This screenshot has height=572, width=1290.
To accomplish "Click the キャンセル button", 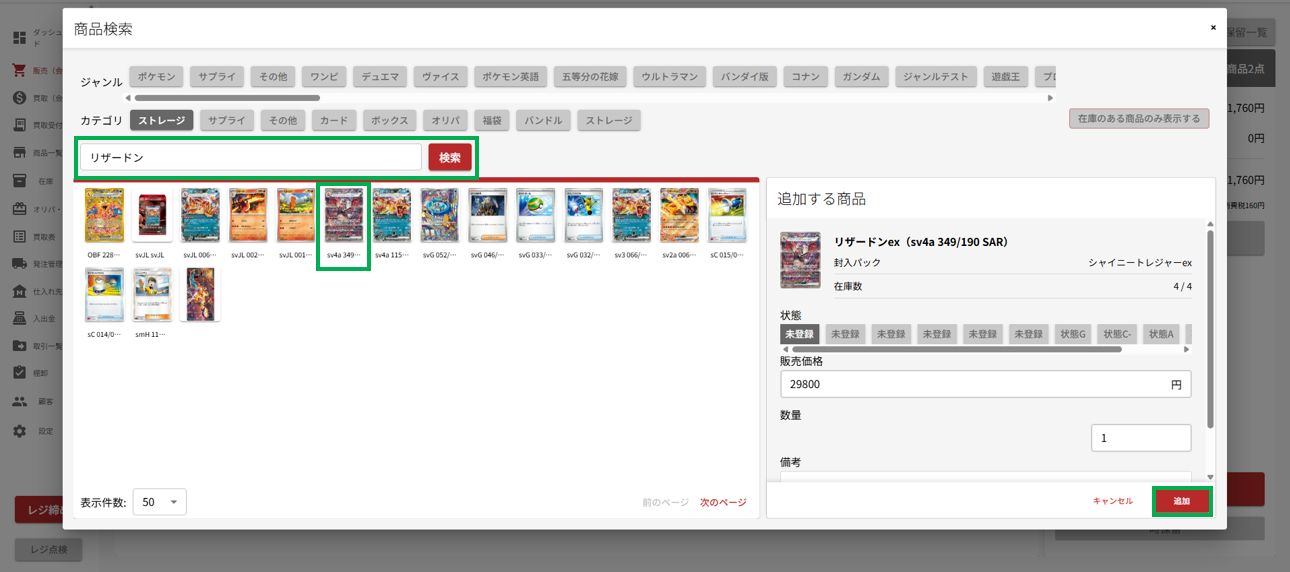I will pos(1113,500).
